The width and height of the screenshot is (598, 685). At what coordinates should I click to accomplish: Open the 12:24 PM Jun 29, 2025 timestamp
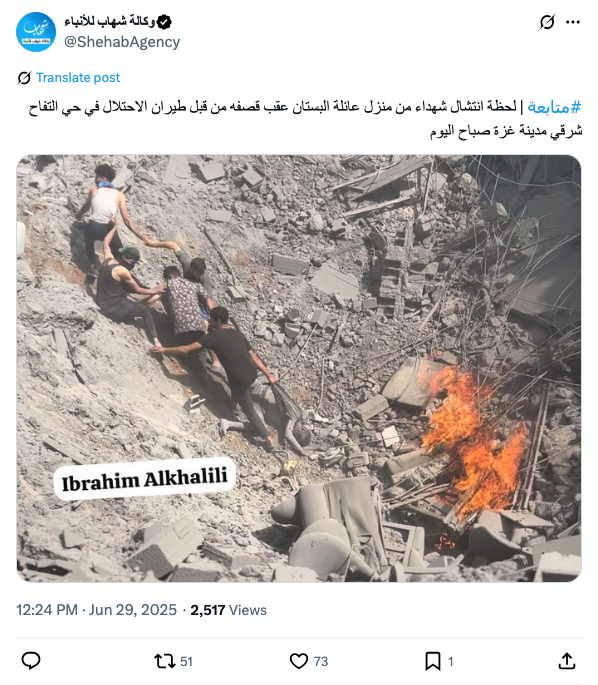click(x=97, y=610)
